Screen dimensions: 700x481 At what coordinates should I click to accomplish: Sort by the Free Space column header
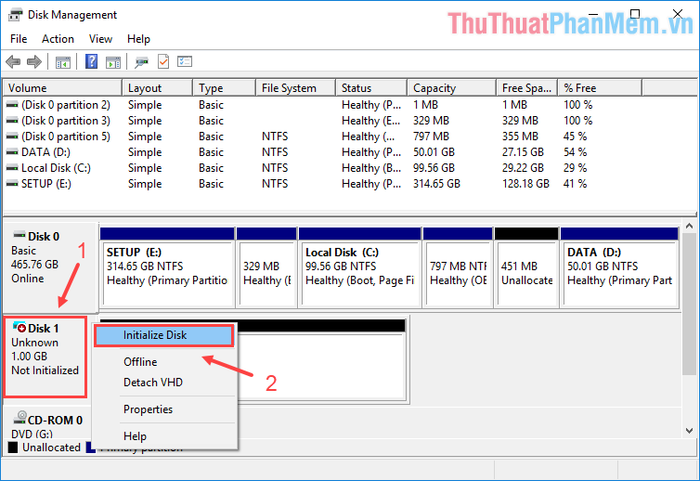pos(527,88)
